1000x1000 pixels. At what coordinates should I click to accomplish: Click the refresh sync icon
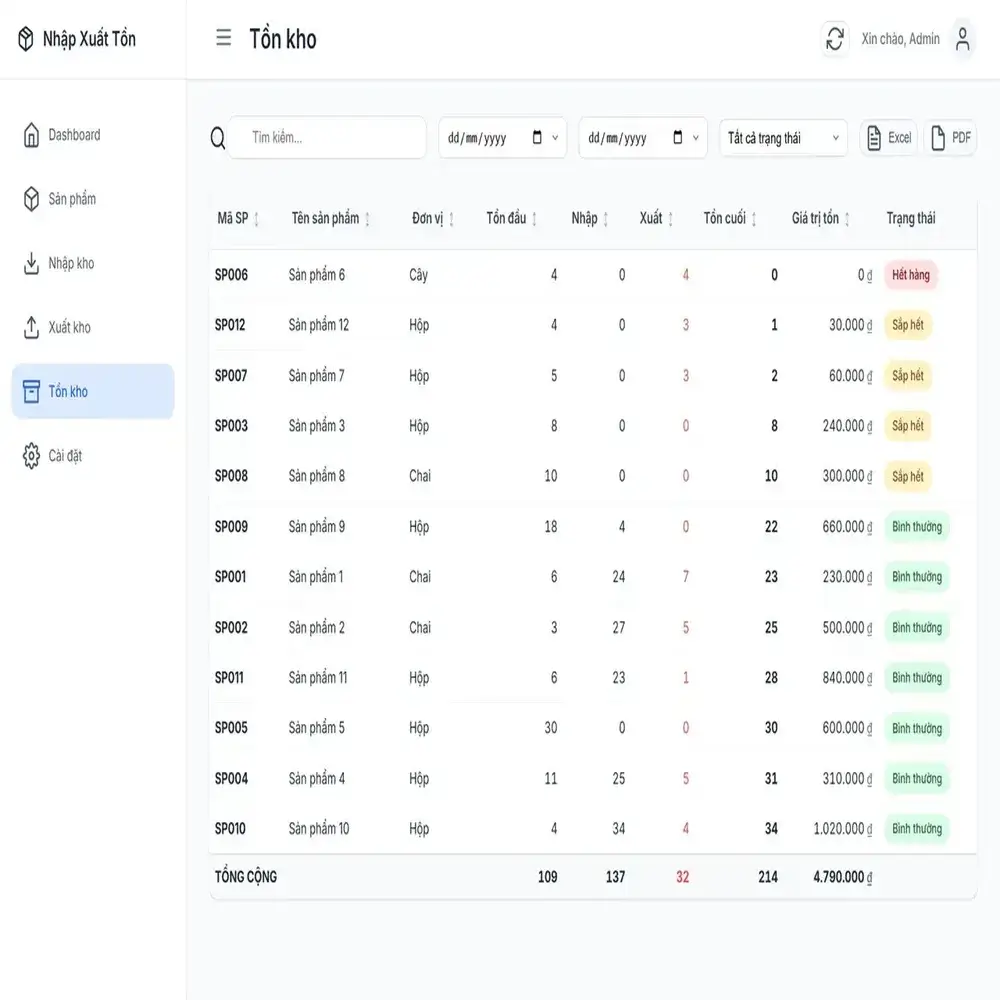click(834, 39)
